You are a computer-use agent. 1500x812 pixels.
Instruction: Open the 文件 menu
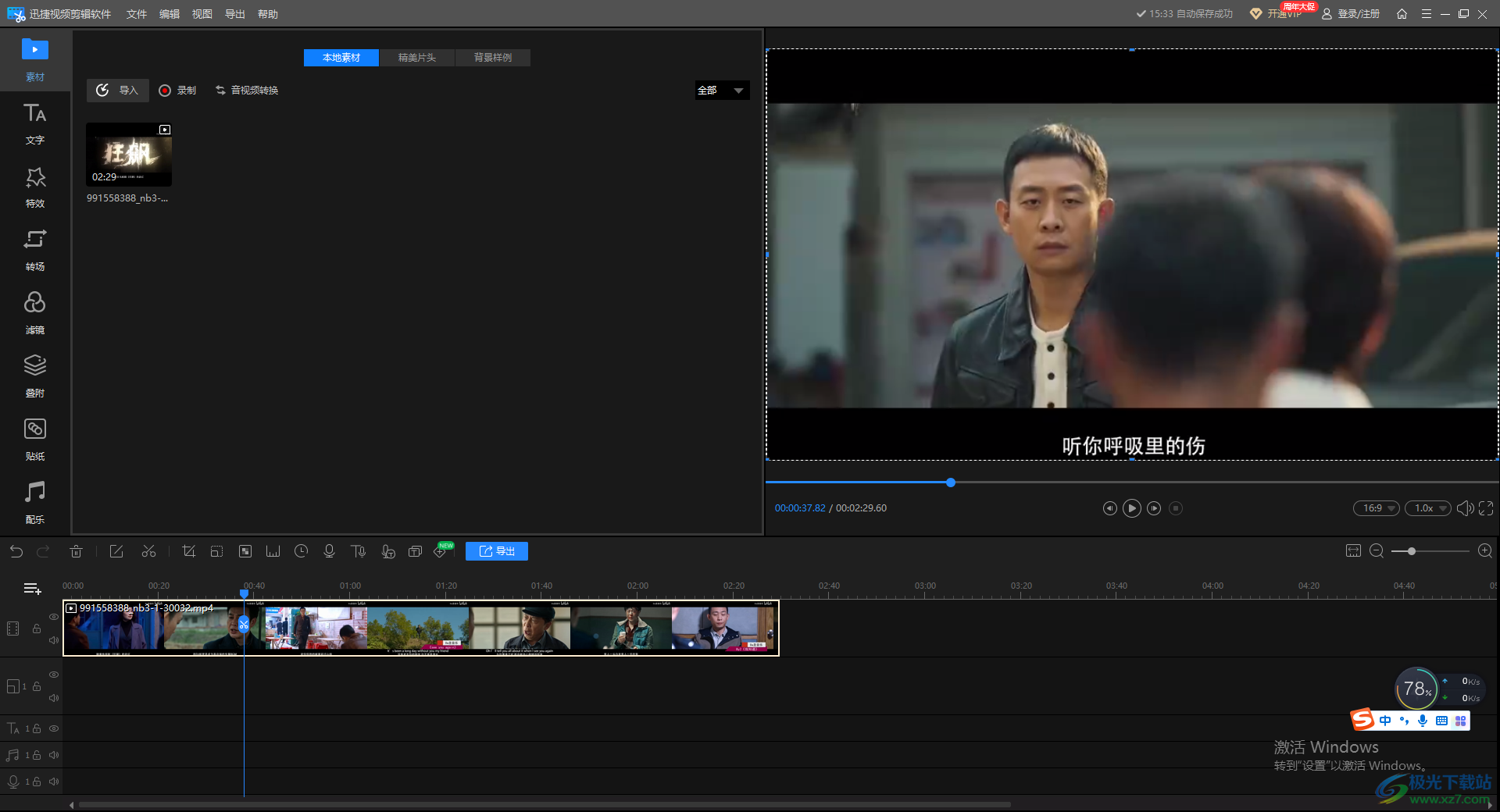[137, 14]
